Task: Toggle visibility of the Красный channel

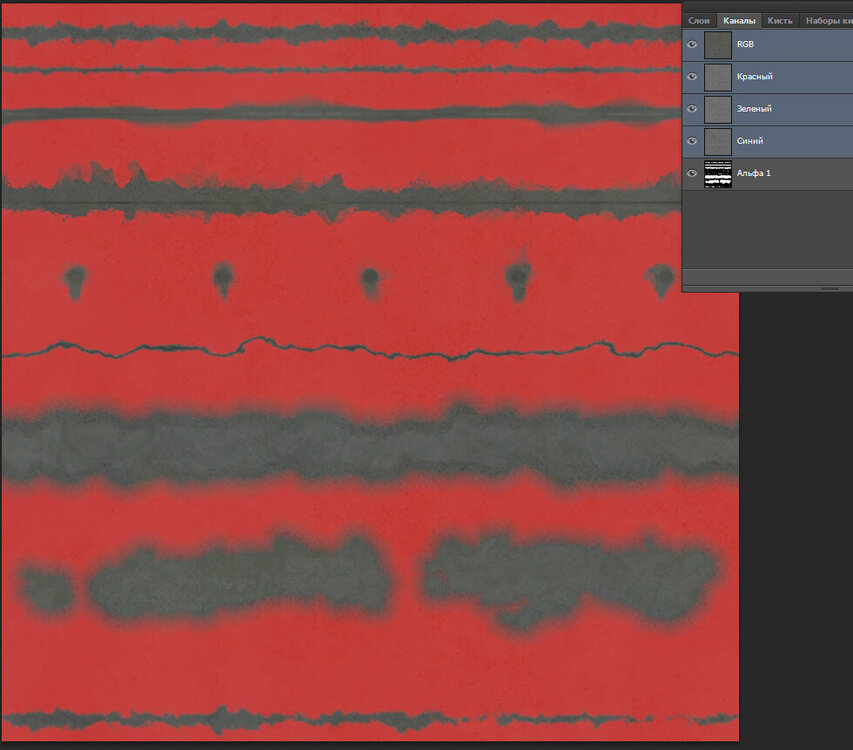Action: (692, 76)
